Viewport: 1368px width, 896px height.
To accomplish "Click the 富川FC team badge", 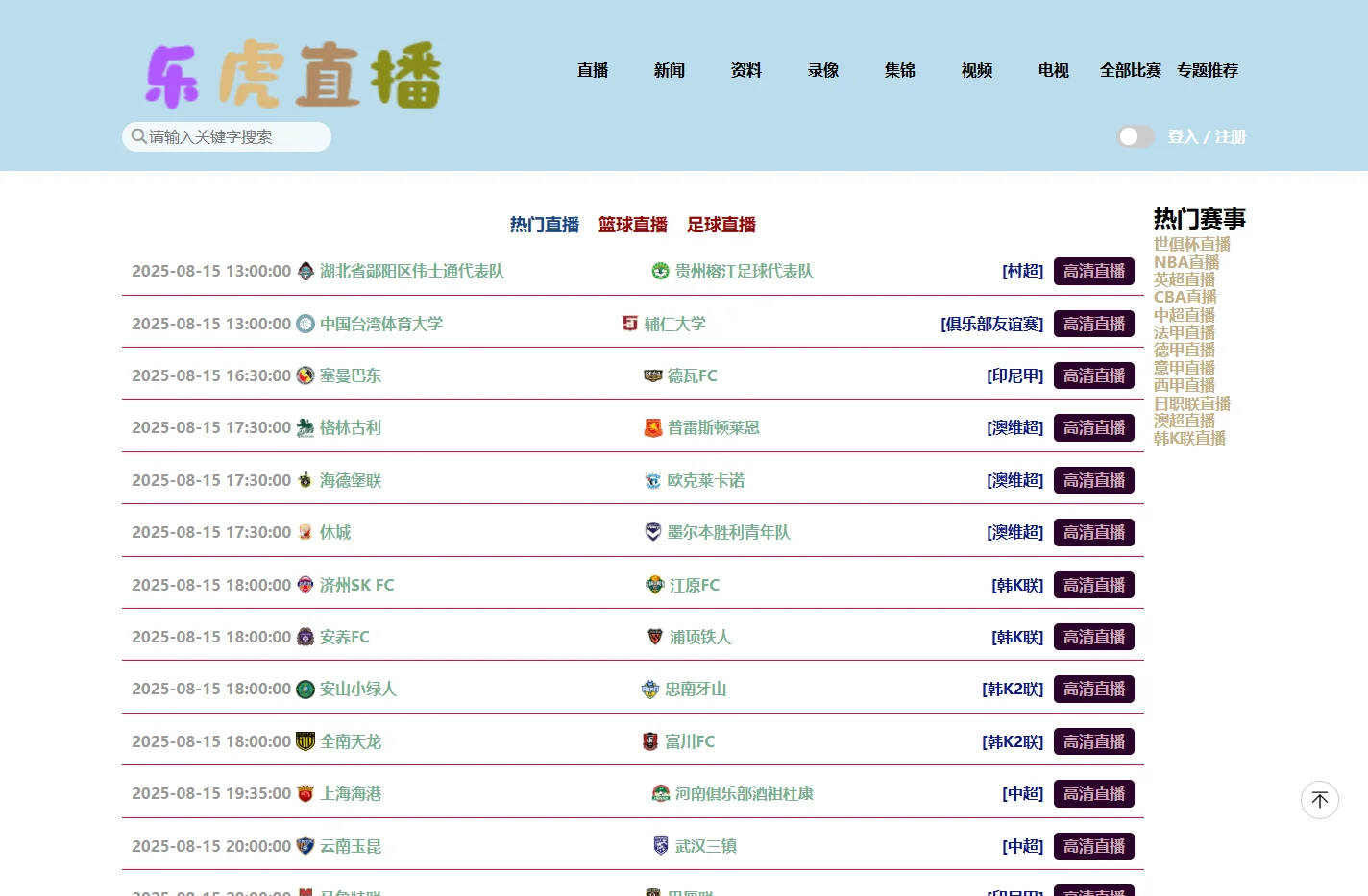I will pyautogui.click(x=650, y=741).
